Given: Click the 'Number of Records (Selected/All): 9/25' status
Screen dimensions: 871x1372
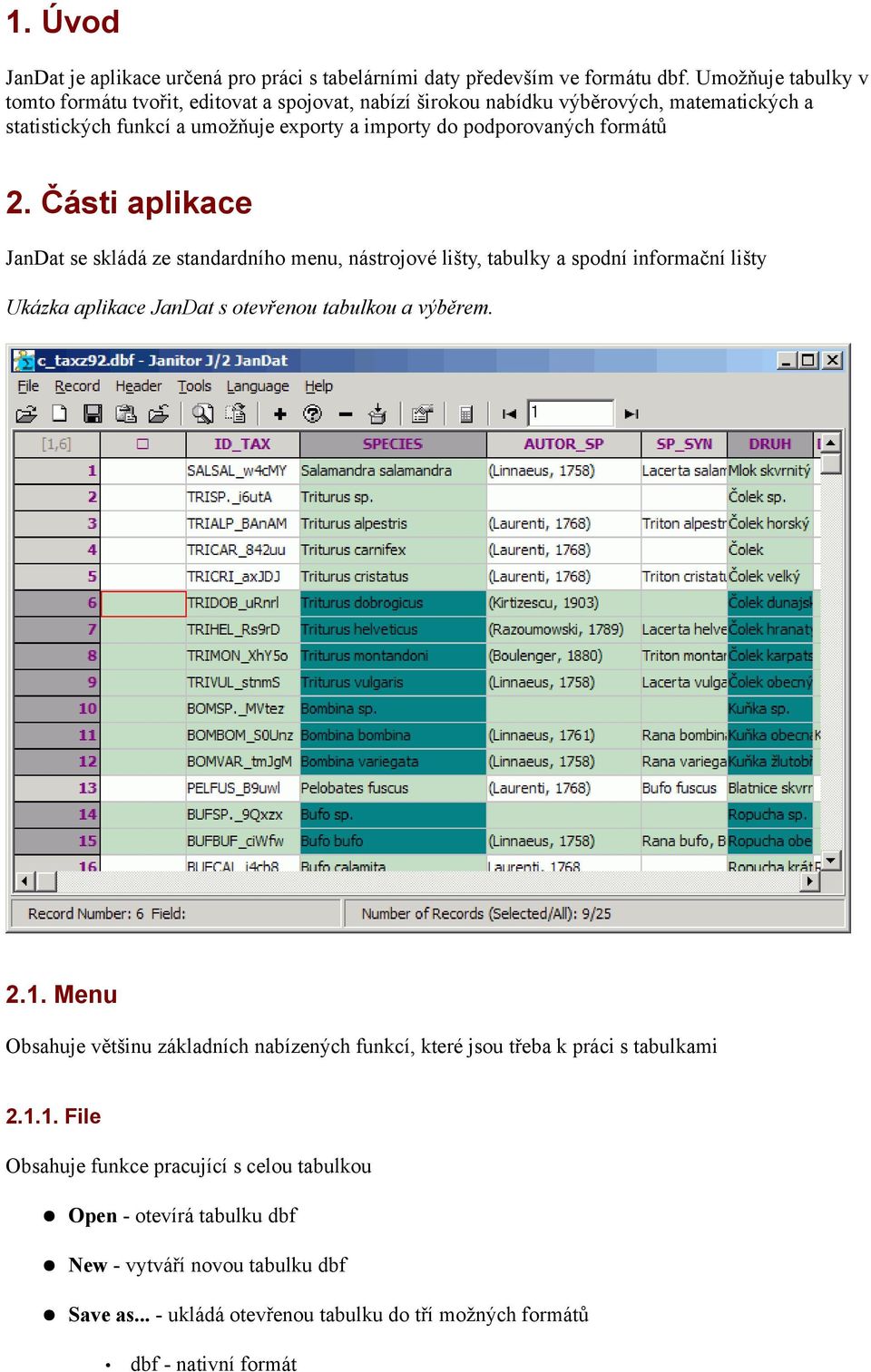Looking at the screenshot, I should tap(486, 913).
